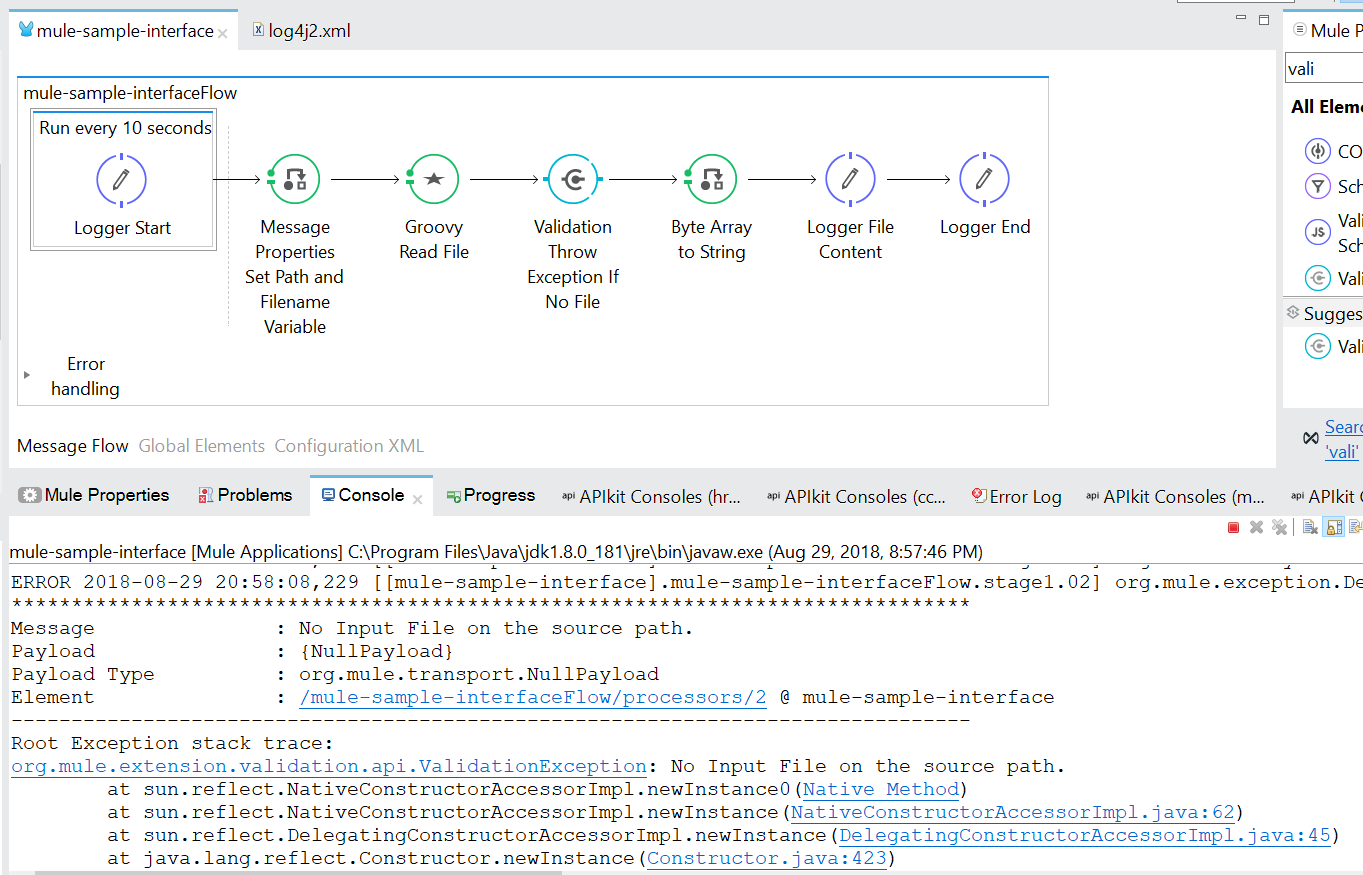
Task: Clear the console output
Action: coord(1309,527)
